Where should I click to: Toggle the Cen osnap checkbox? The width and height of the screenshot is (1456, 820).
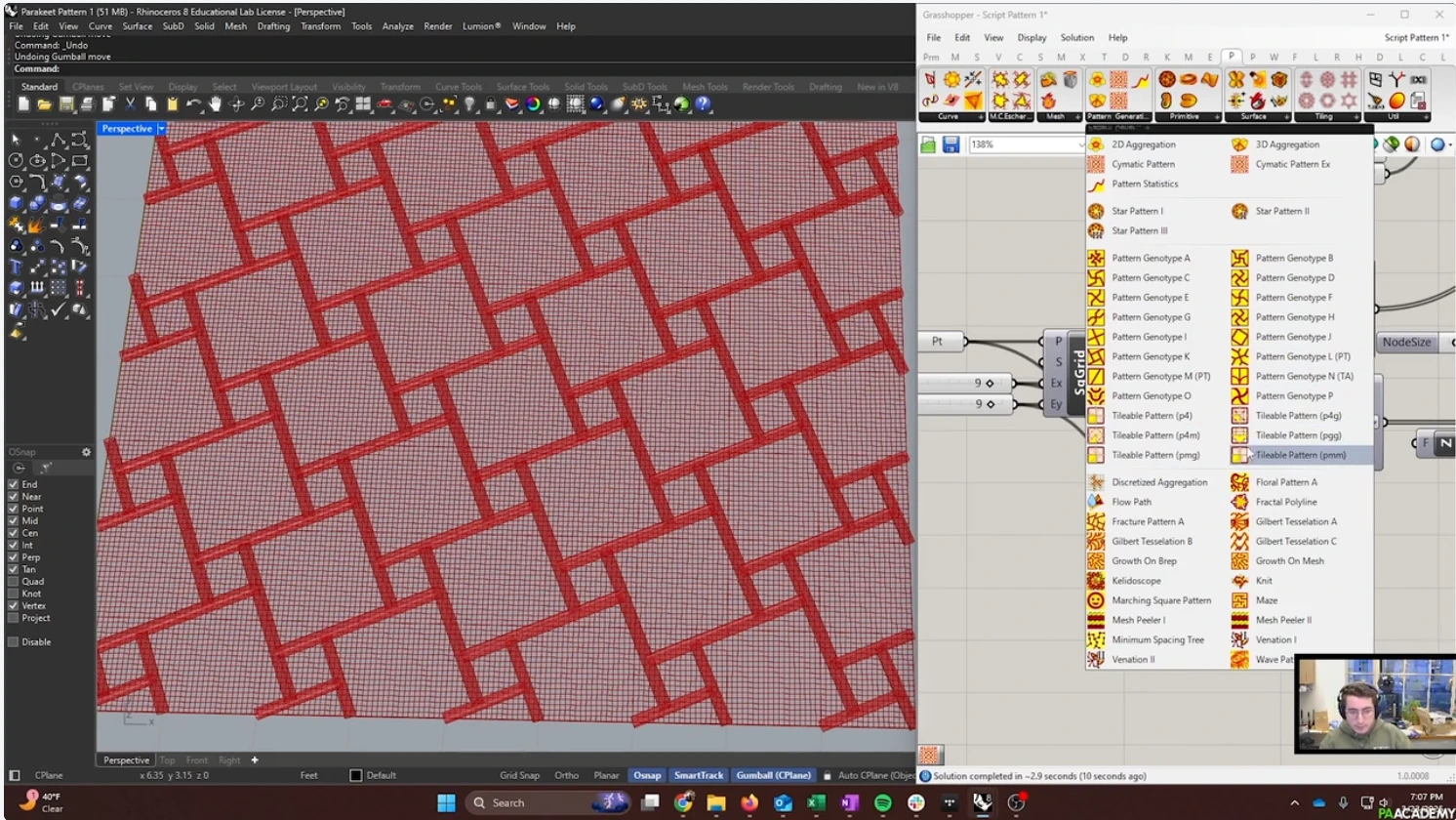pyautogui.click(x=13, y=533)
